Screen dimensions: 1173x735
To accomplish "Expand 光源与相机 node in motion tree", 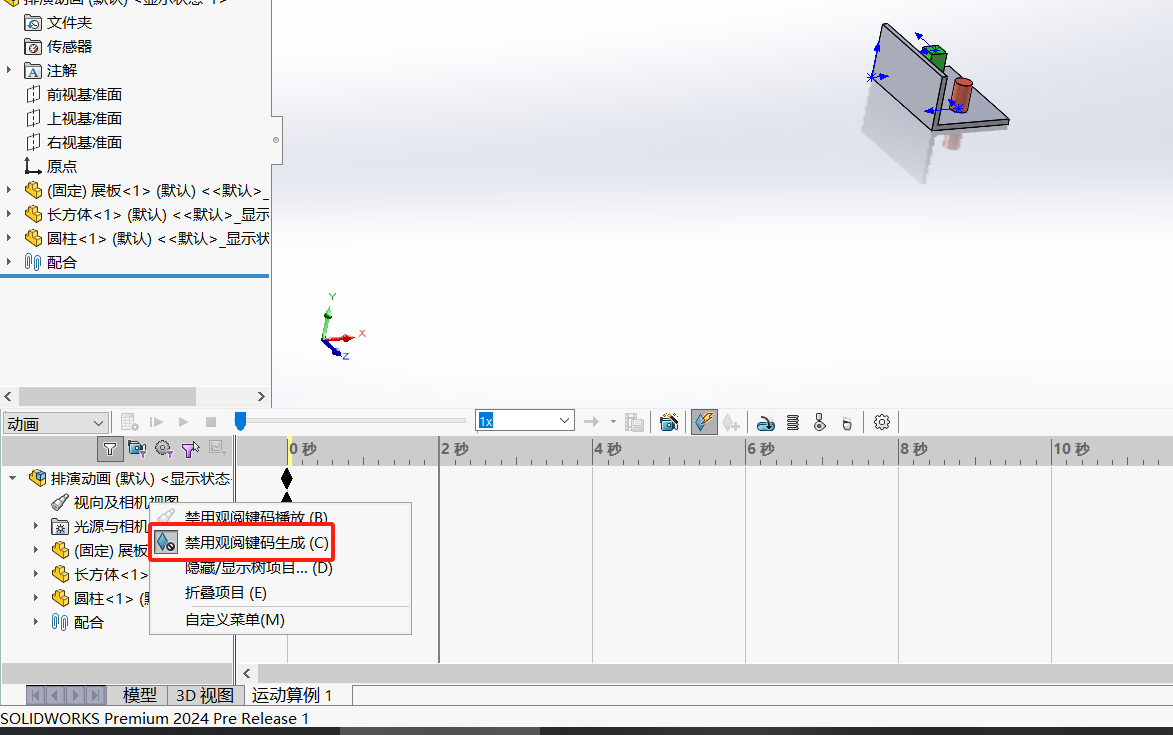I will [x=35, y=526].
